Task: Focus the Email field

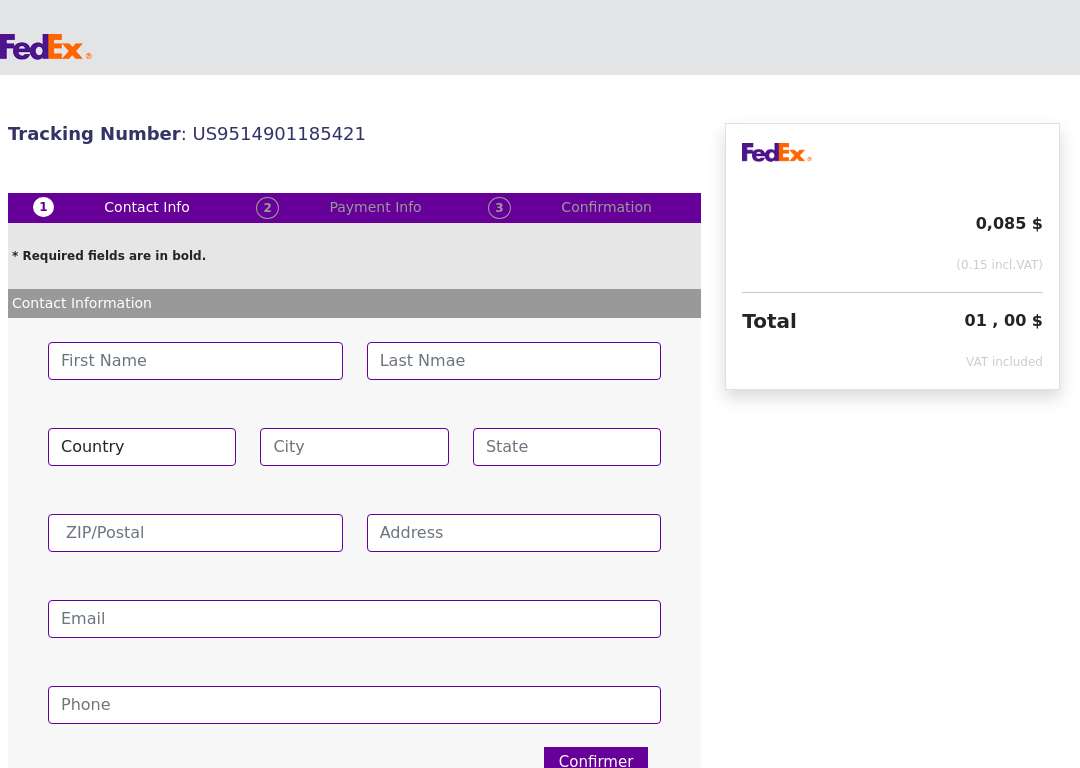Action: click(354, 619)
